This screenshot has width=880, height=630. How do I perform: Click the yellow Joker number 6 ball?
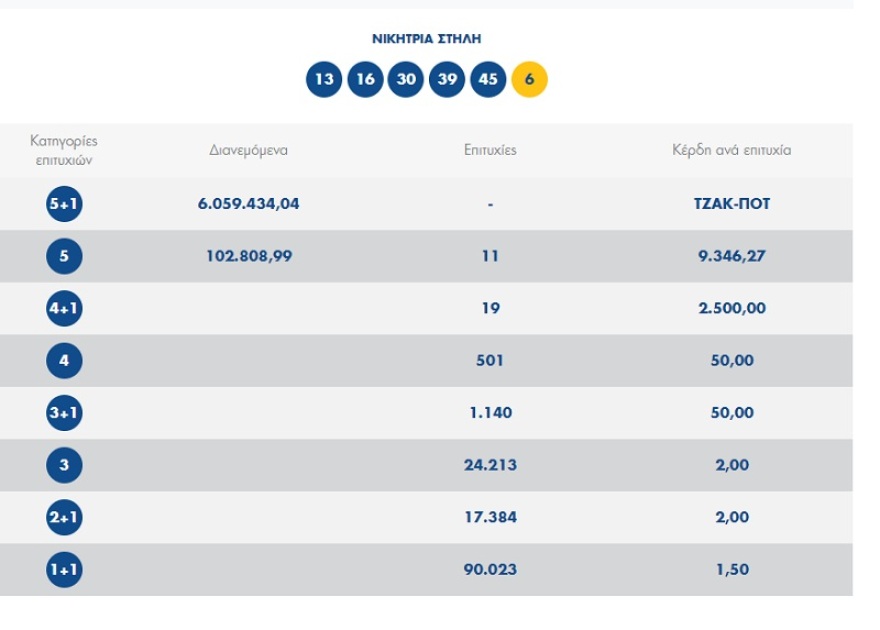(x=529, y=80)
